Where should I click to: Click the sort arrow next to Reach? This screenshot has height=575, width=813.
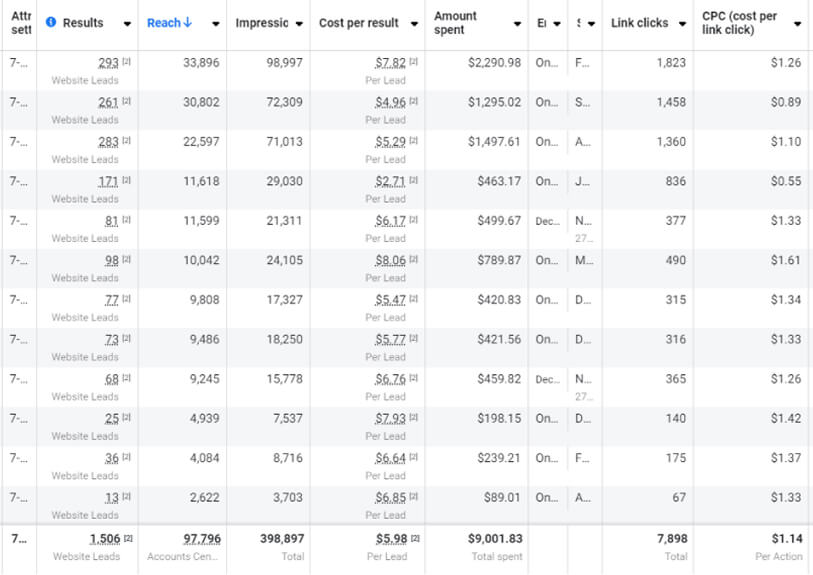[187, 22]
